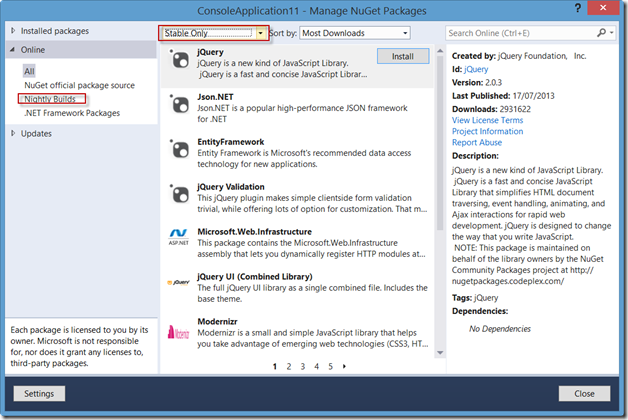Select Nightly Builds source

point(50,99)
